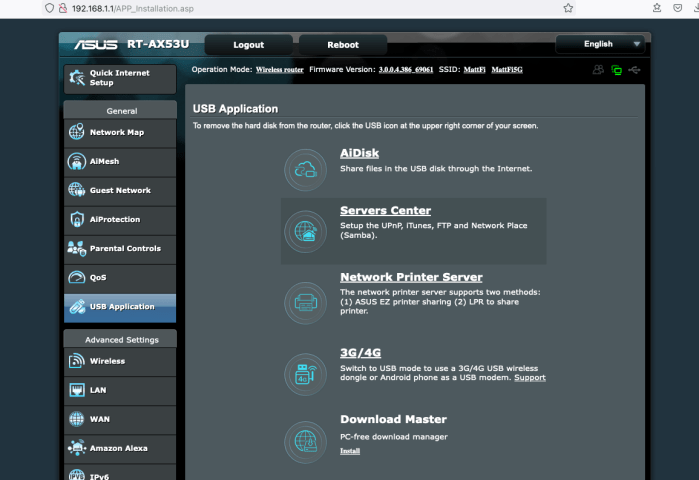The width and height of the screenshot is (699, 480).
Task: Click the Parental Controls people icon
Action: coord(77,248)
